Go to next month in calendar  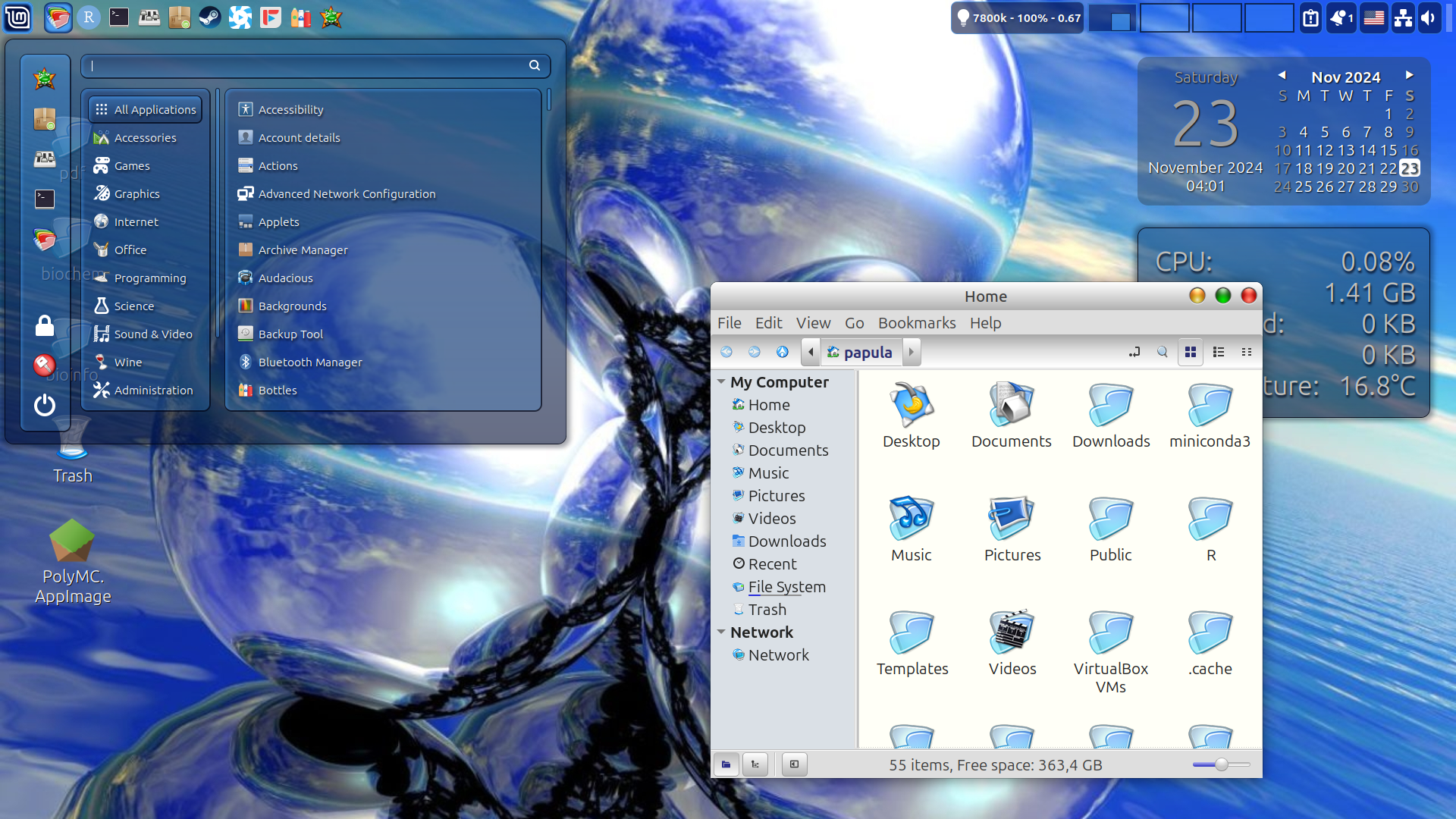1409,75
